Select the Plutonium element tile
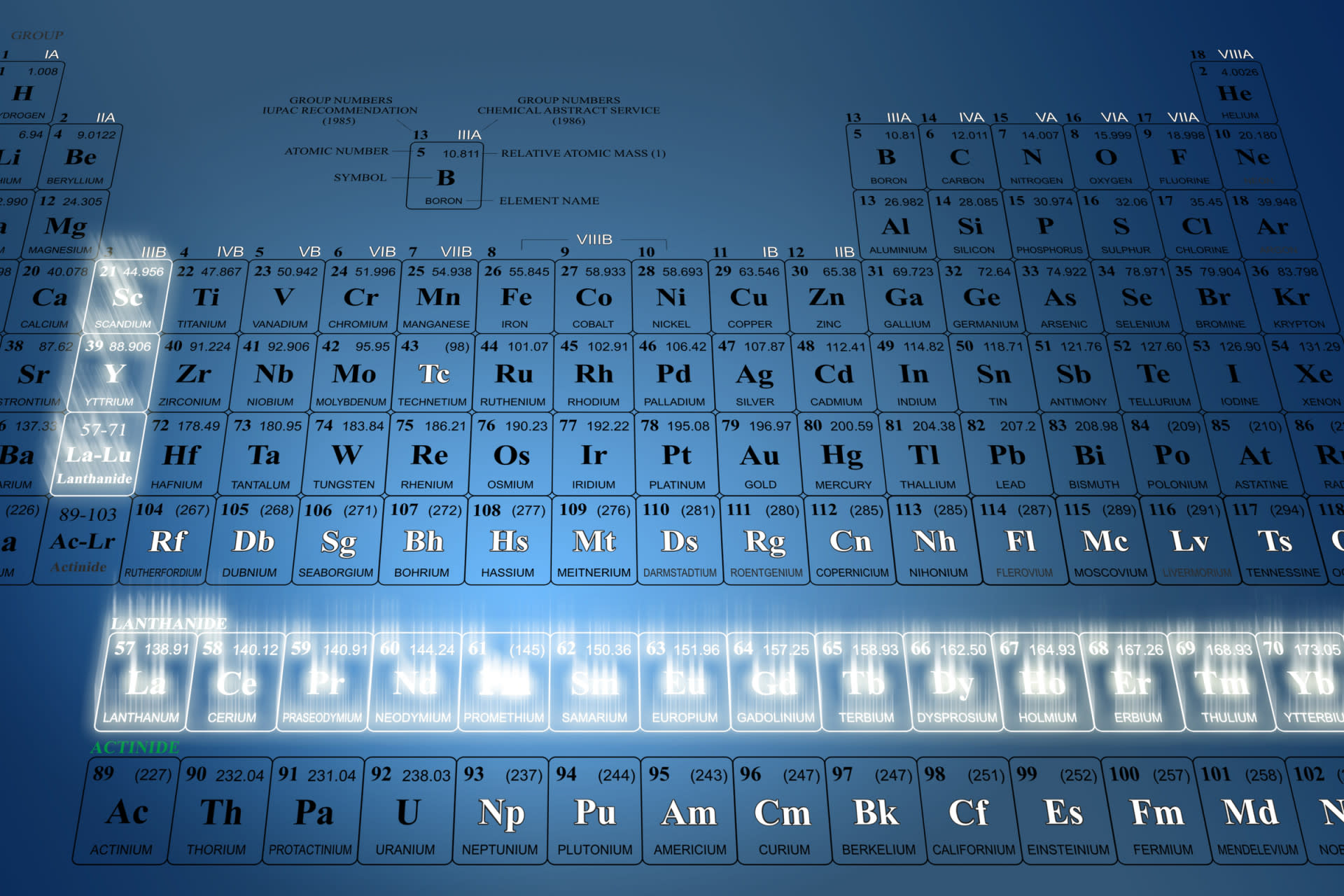Image resolution: width=1344 pixels, height=896 pixels. [594, 812]
